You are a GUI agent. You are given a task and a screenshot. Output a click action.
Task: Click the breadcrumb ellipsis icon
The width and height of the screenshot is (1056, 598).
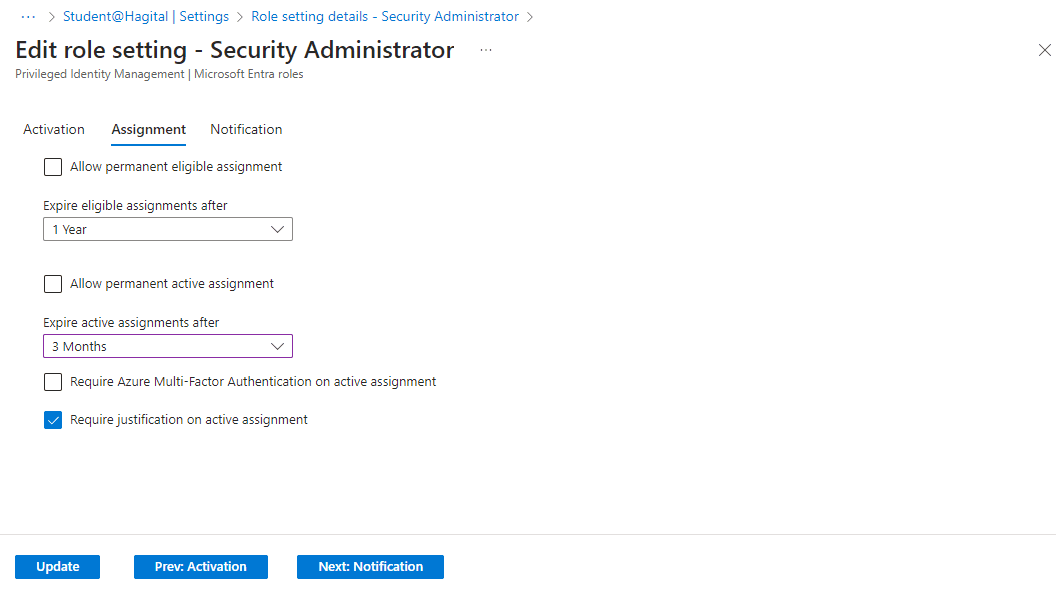point(28,17)
